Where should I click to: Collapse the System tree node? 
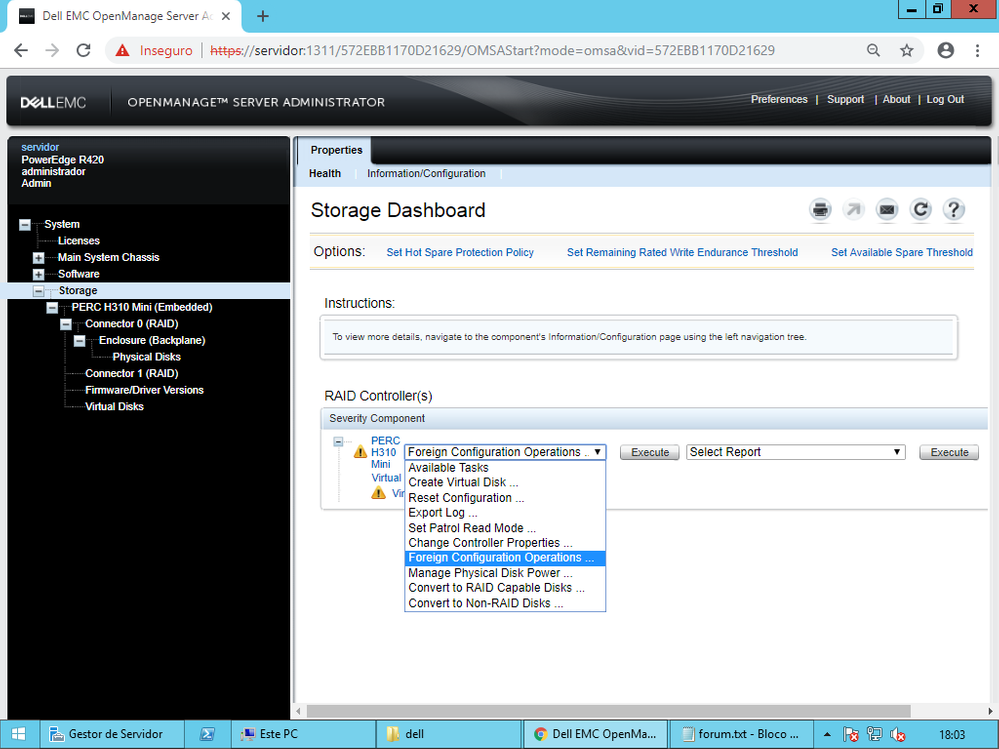coord(25,224)
